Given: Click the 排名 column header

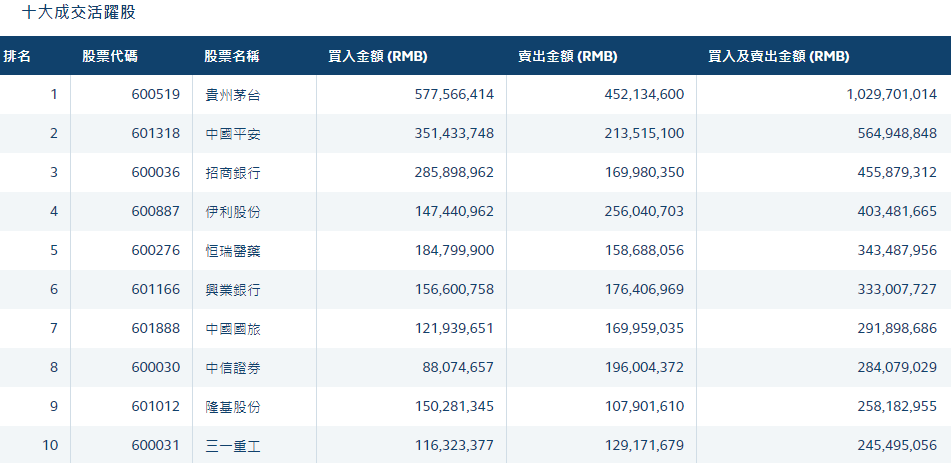Looking at the screenshot, I should coord(18,56).
